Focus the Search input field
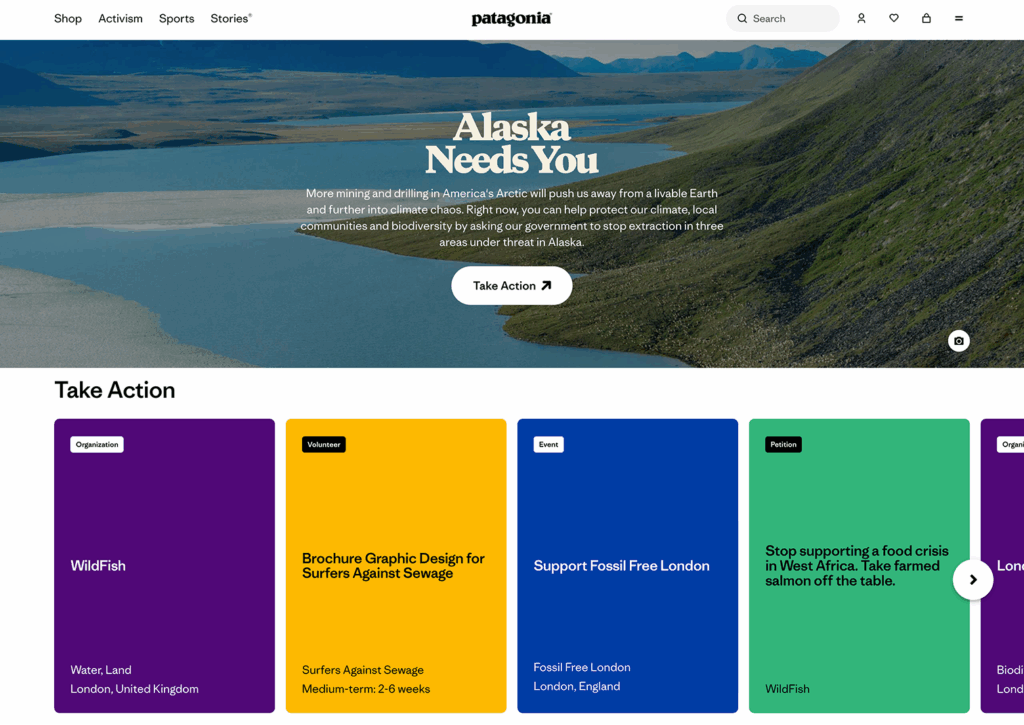1024x725 pixels. pyautogui.click(x=782, y=18)
